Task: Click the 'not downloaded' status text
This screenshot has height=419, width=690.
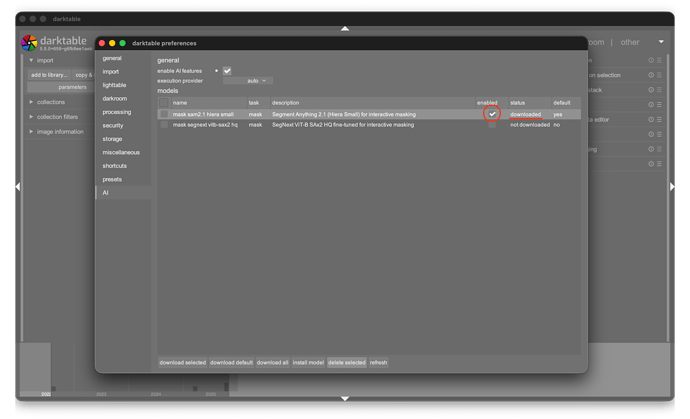Action: coord(530,125)
